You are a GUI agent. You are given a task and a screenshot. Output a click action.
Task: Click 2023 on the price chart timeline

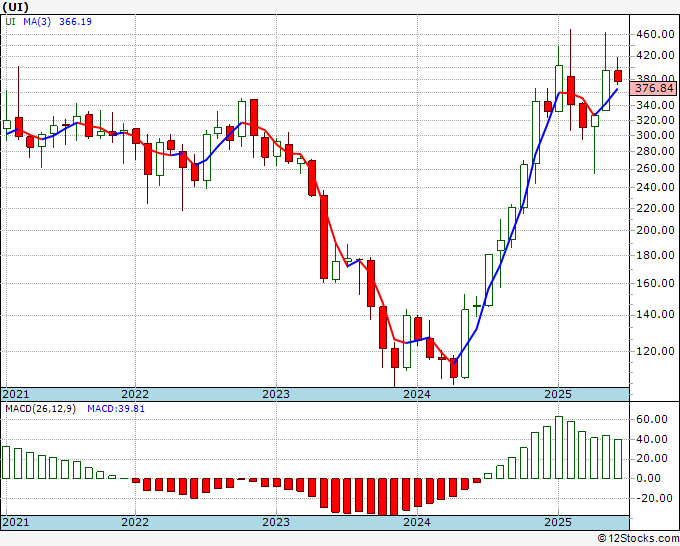(276, 394)
